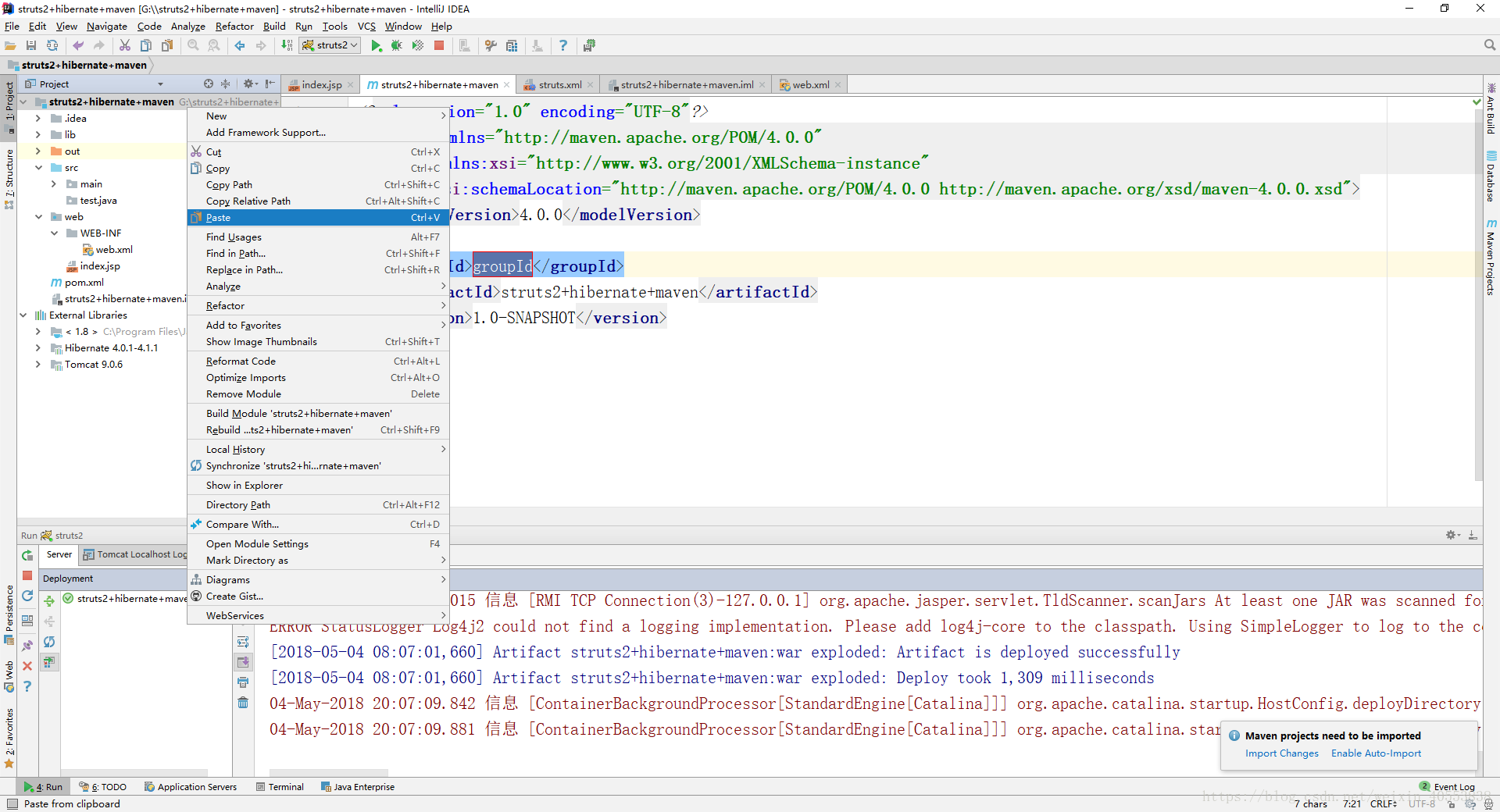This screenshot has width=1500, height=812.
Task: Expand the .idea folder
Action: pyautogui.click(x=38, y=119)
